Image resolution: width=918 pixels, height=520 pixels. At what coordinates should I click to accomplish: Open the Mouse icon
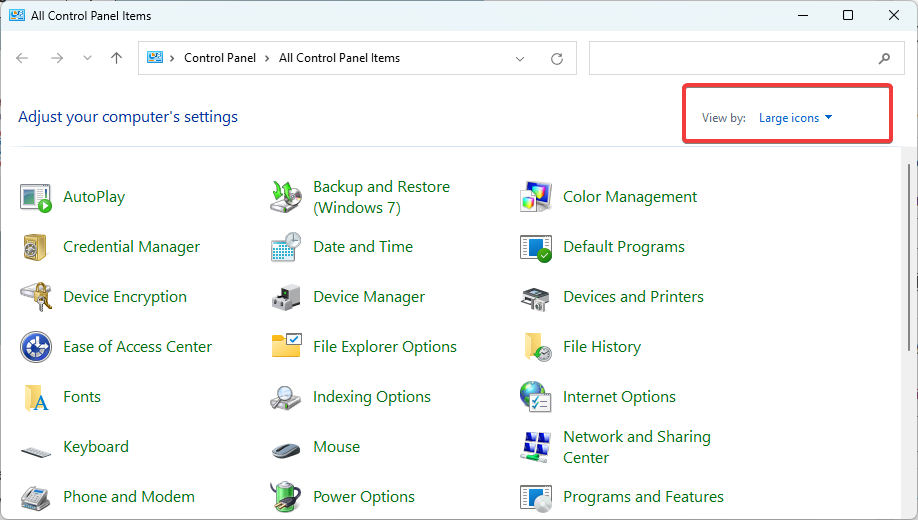click(286, 450)
